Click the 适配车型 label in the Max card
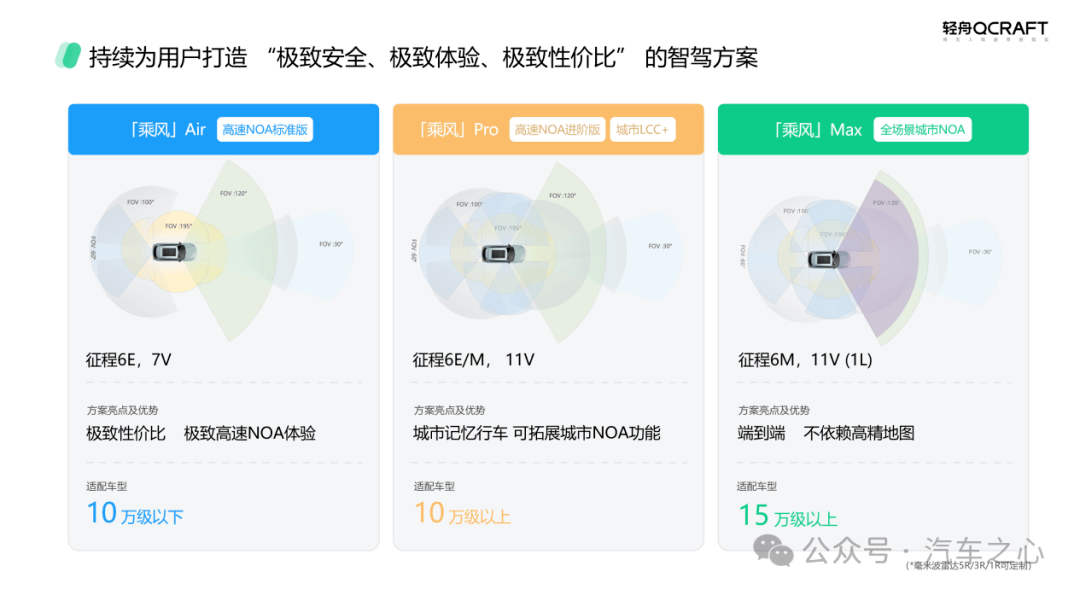1080x595 pixels. click(757, 486)
